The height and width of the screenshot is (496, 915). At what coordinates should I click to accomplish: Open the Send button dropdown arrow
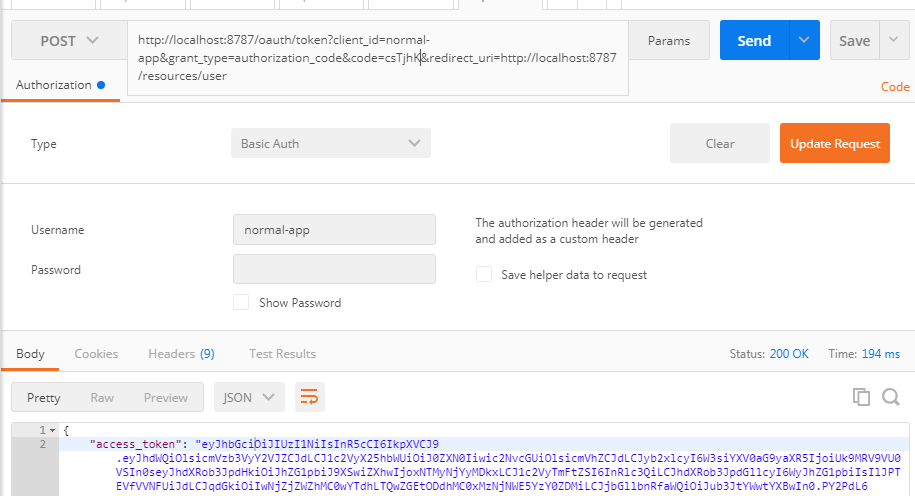tap(804, 40)
